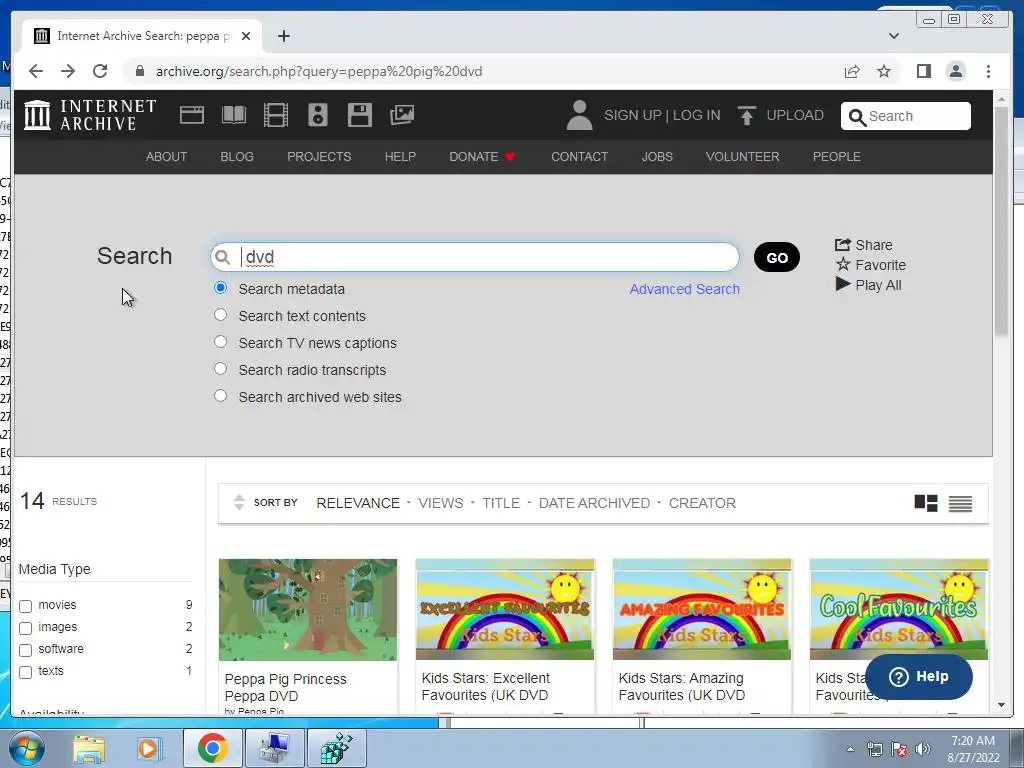
Task: Open Chrome tab search chevron
Action: 893,36
